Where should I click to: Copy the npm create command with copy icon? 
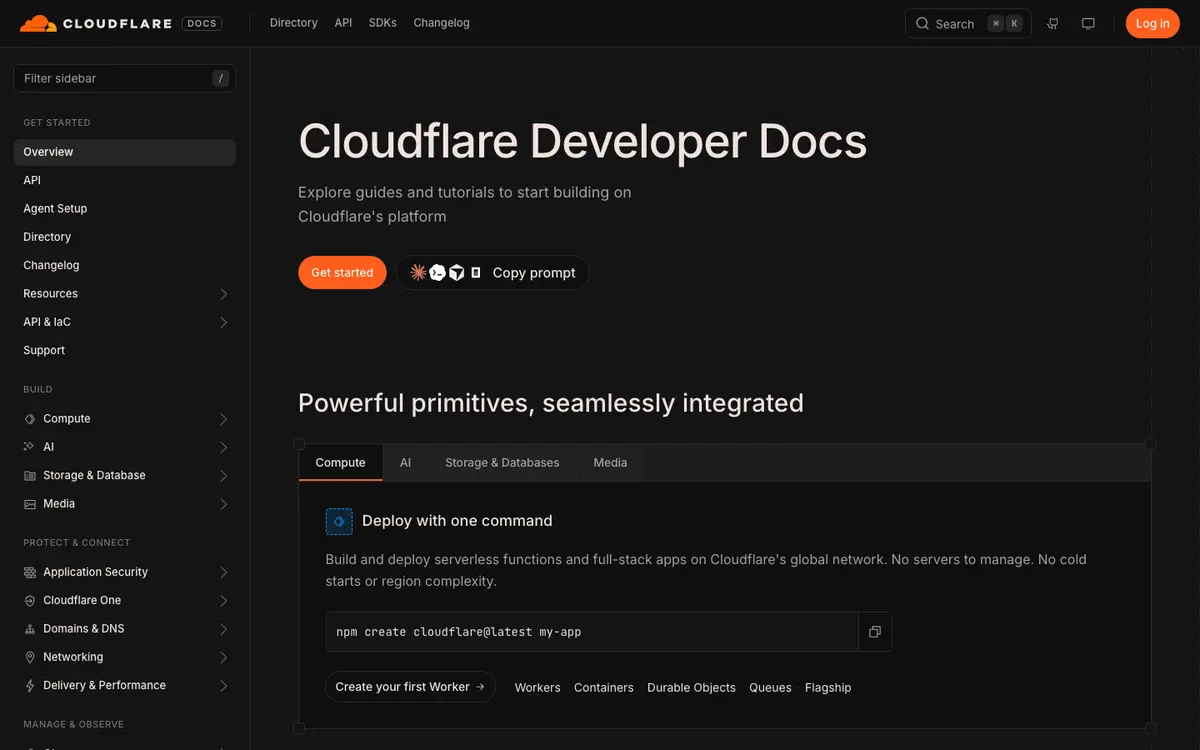pyautogui.click(x=875, y=632)
